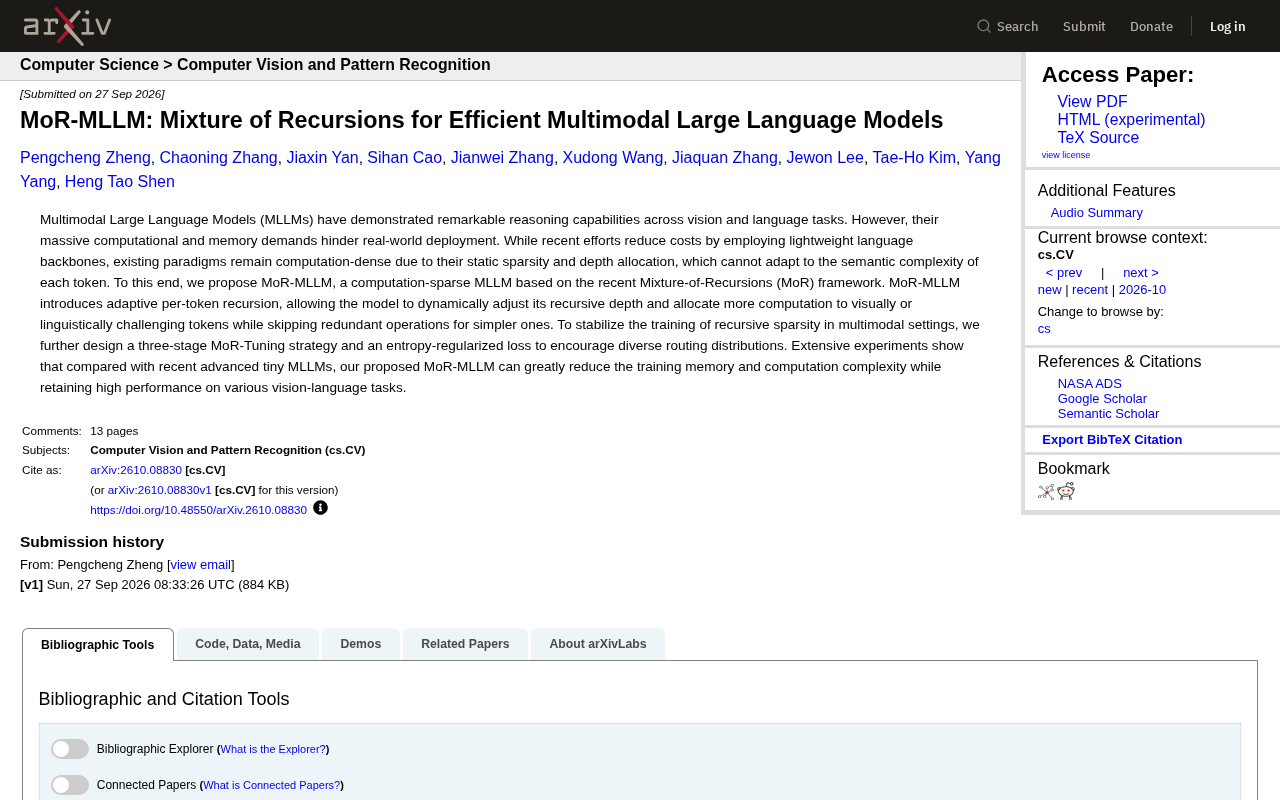
Task: Open Google Scholar citations link
Action: [1102, 399]
